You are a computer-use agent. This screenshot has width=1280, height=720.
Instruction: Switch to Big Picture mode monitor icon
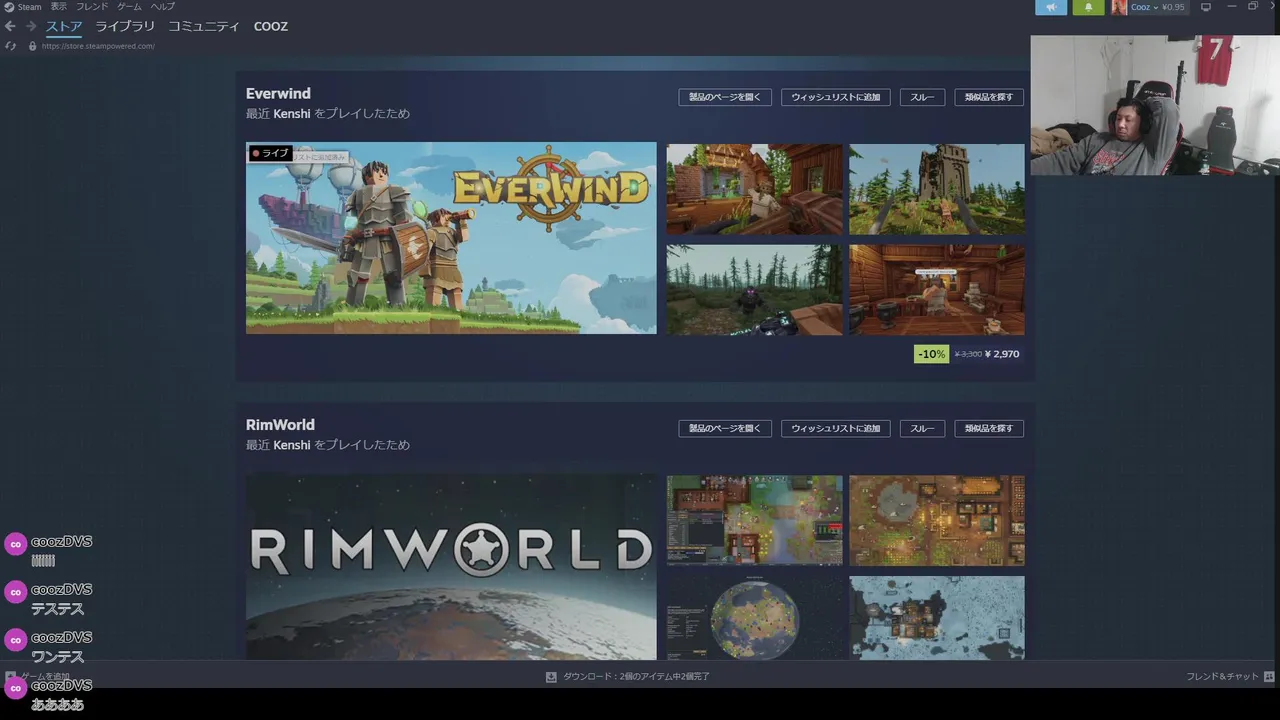(1206, 7)
